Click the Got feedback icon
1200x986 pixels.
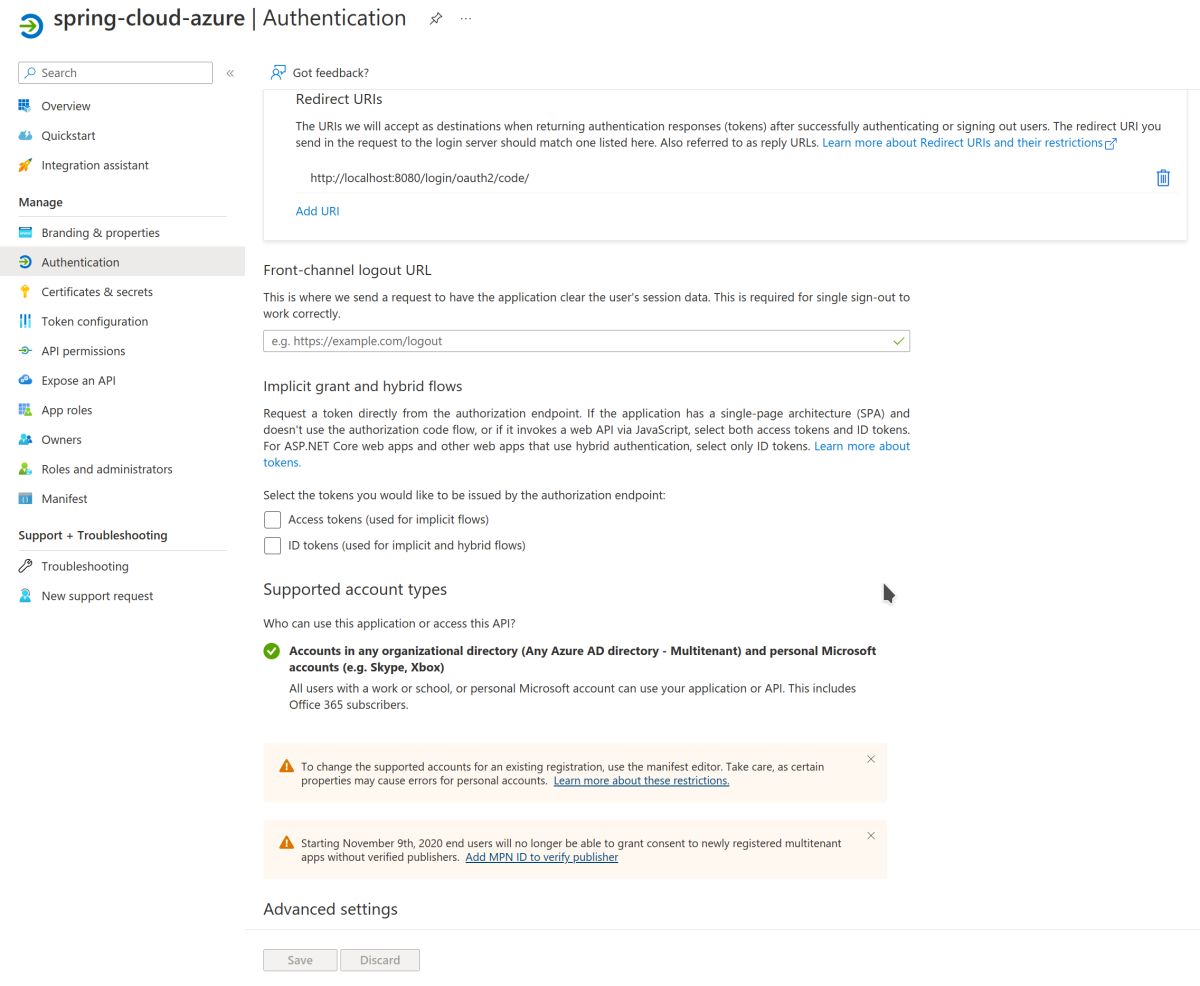[x=278, y=73]
